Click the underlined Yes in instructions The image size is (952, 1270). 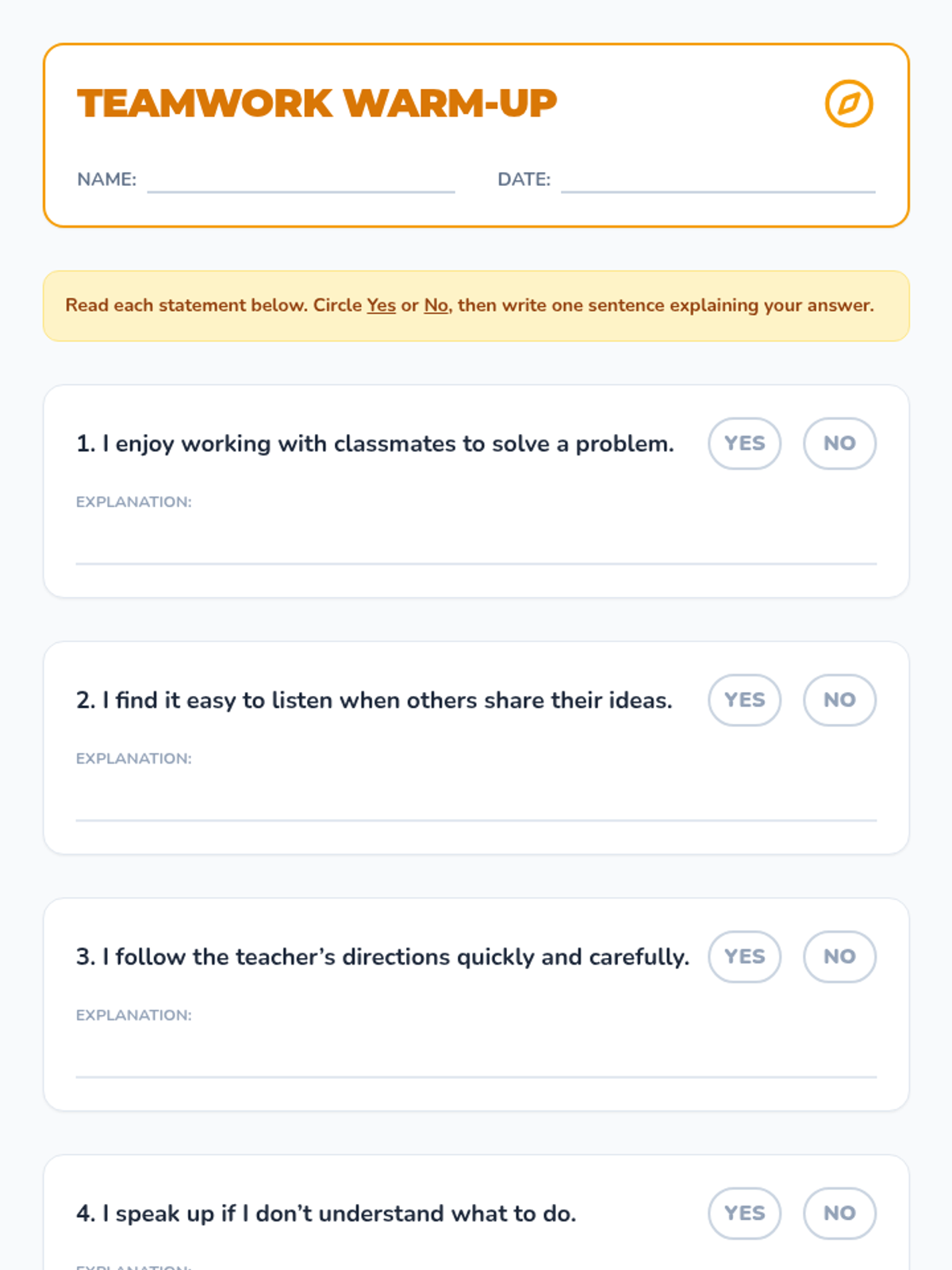[381, 306]
